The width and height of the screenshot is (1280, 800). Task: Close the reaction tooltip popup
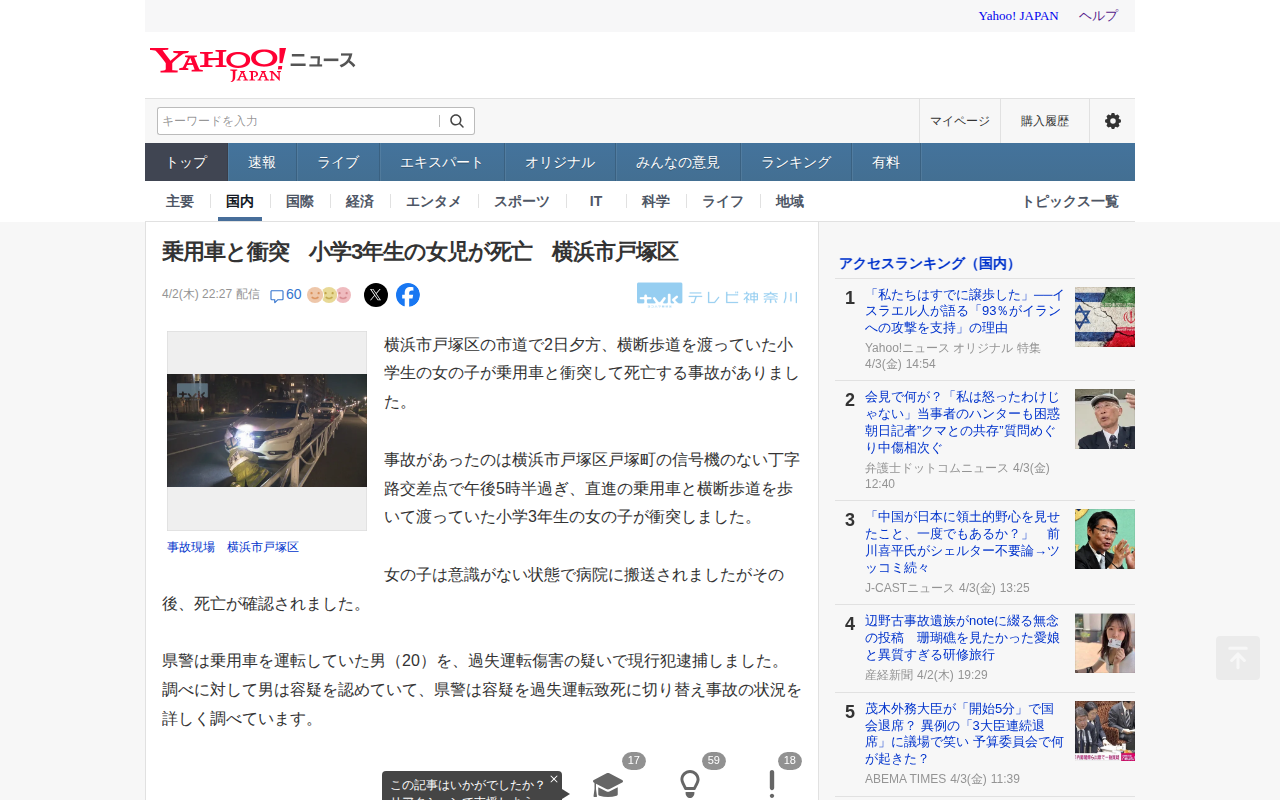(554, 779)
